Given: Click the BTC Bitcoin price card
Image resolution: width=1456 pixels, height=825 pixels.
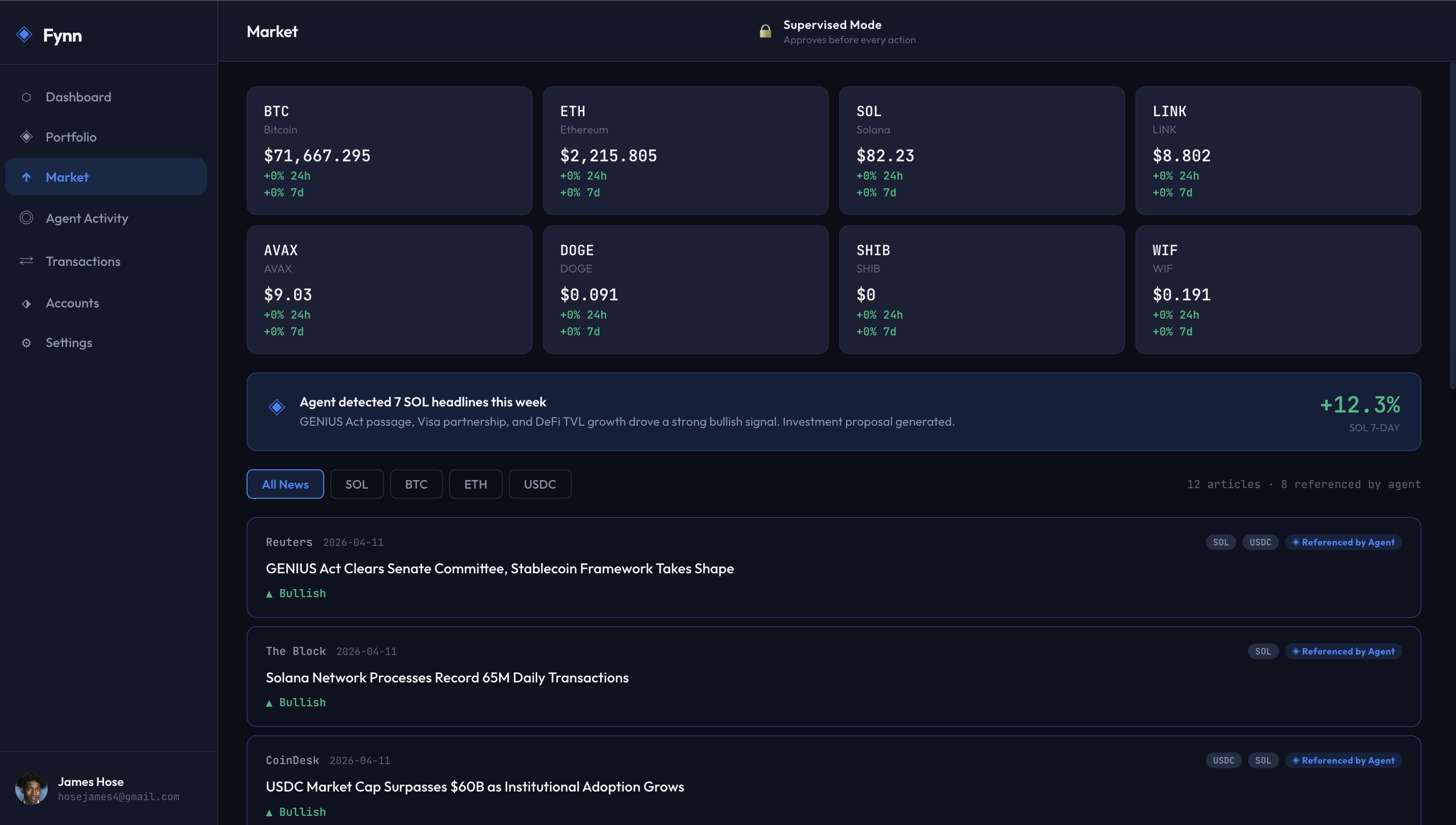Looking at the screenshot, I should tap(389, 150).
